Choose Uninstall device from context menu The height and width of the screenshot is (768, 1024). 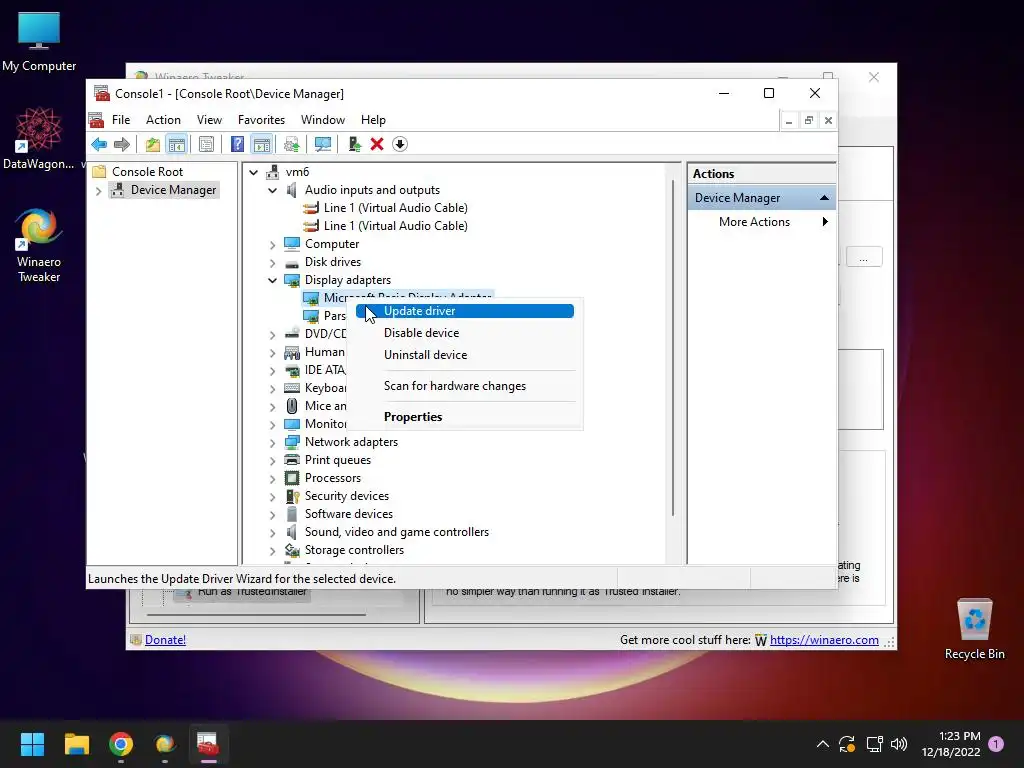(x=465, y=355)
